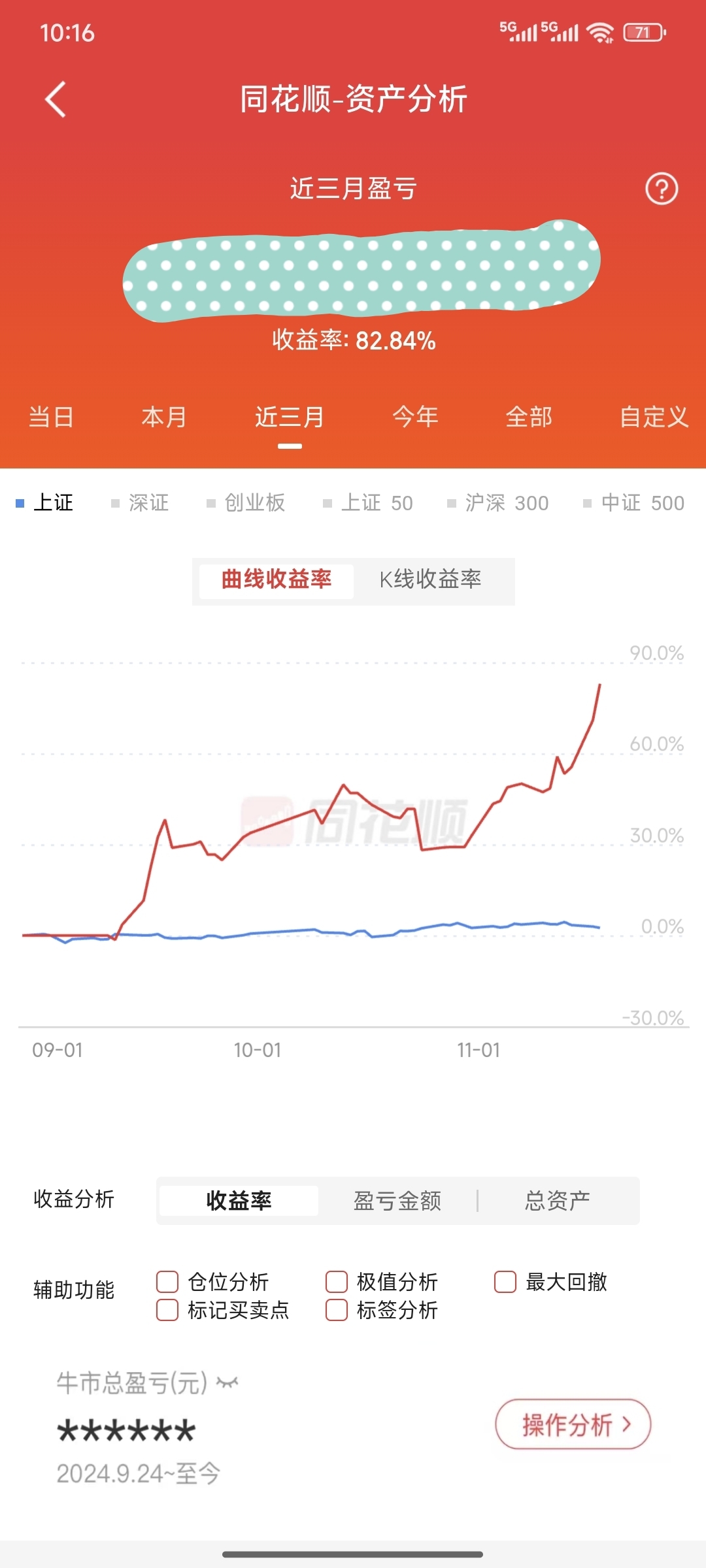Show 盈亏金额 in 收益分析

[x=397, y=1201]
